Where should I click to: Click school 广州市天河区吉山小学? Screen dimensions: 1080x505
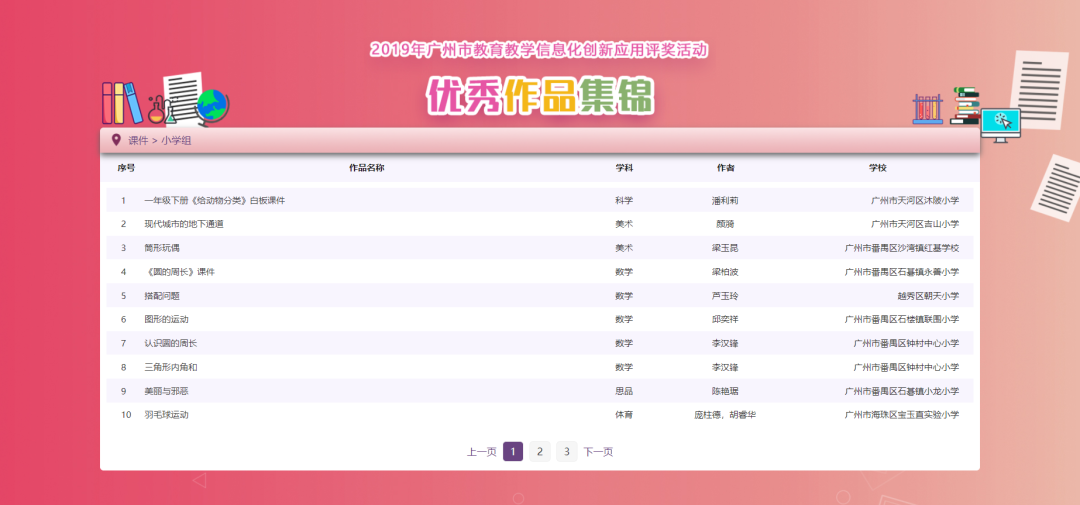[915, 224]
